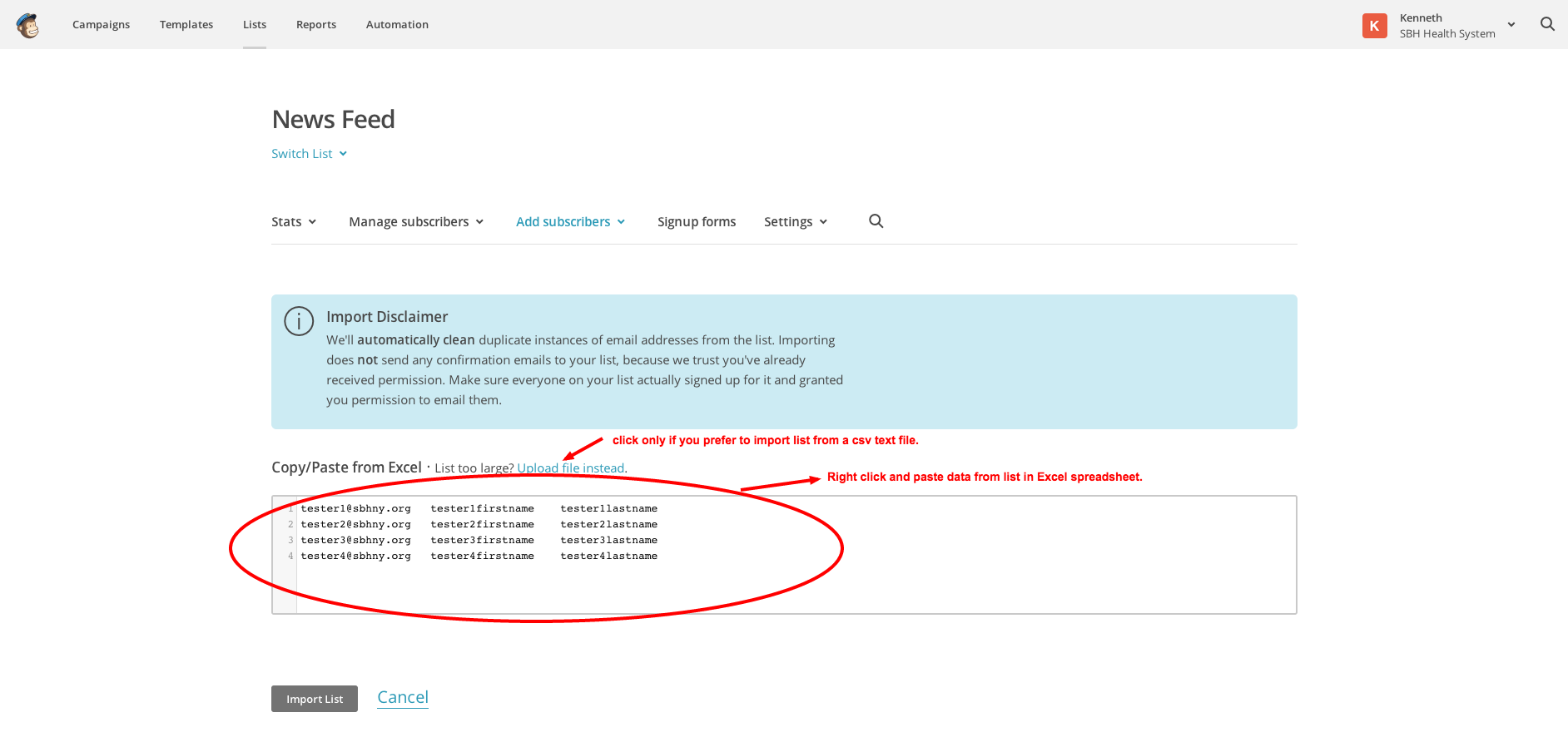Open the Switch List dropdown
This screenshot has width=1568, height=752.
pyautogui.click(x=309, y=154)
